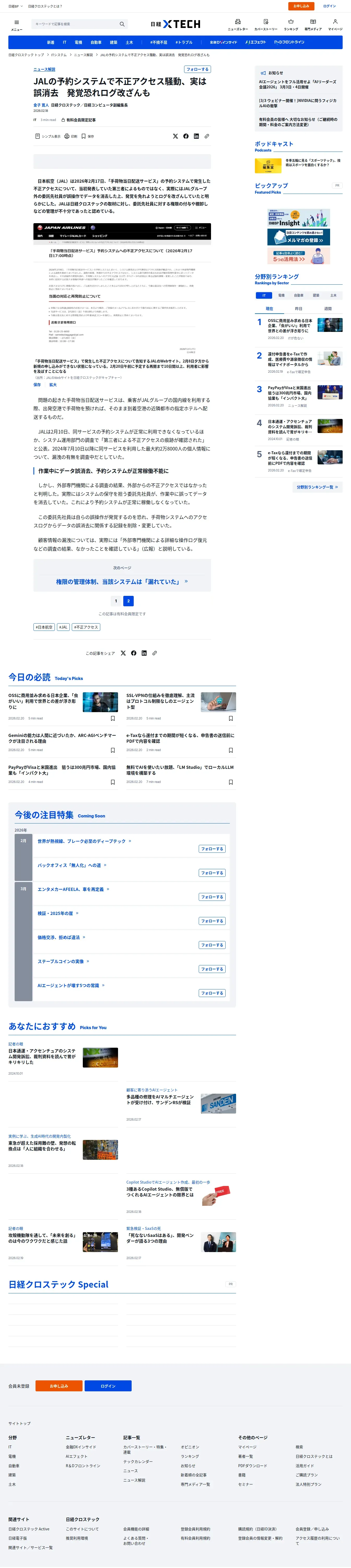The image size is (351, 1568).
Task: Select 自動車 in blue navigation bar
Action: [96, 43]
